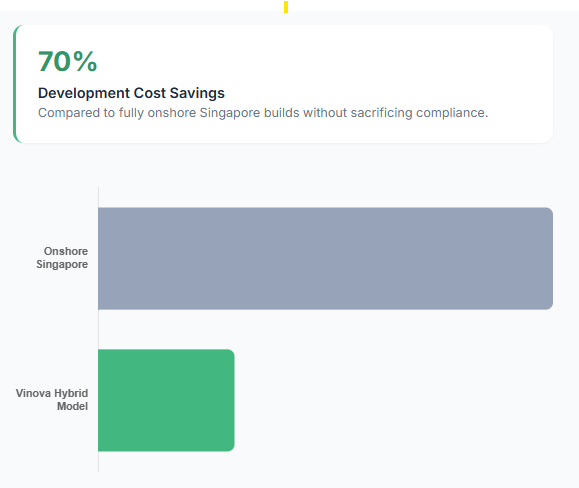The image size is (579, 488).
Task: Select the 70% savings figure
Action: (x=68, y=61)
